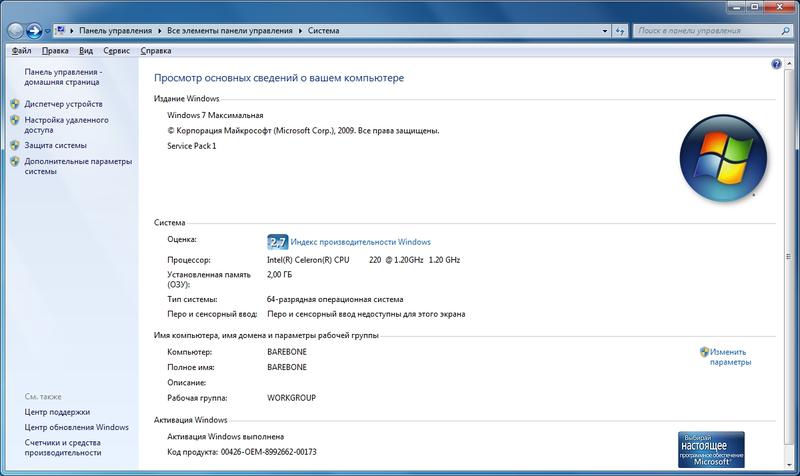Open the Сервис menu
This screenshot has height=476, width=800.
pos(116,51)
